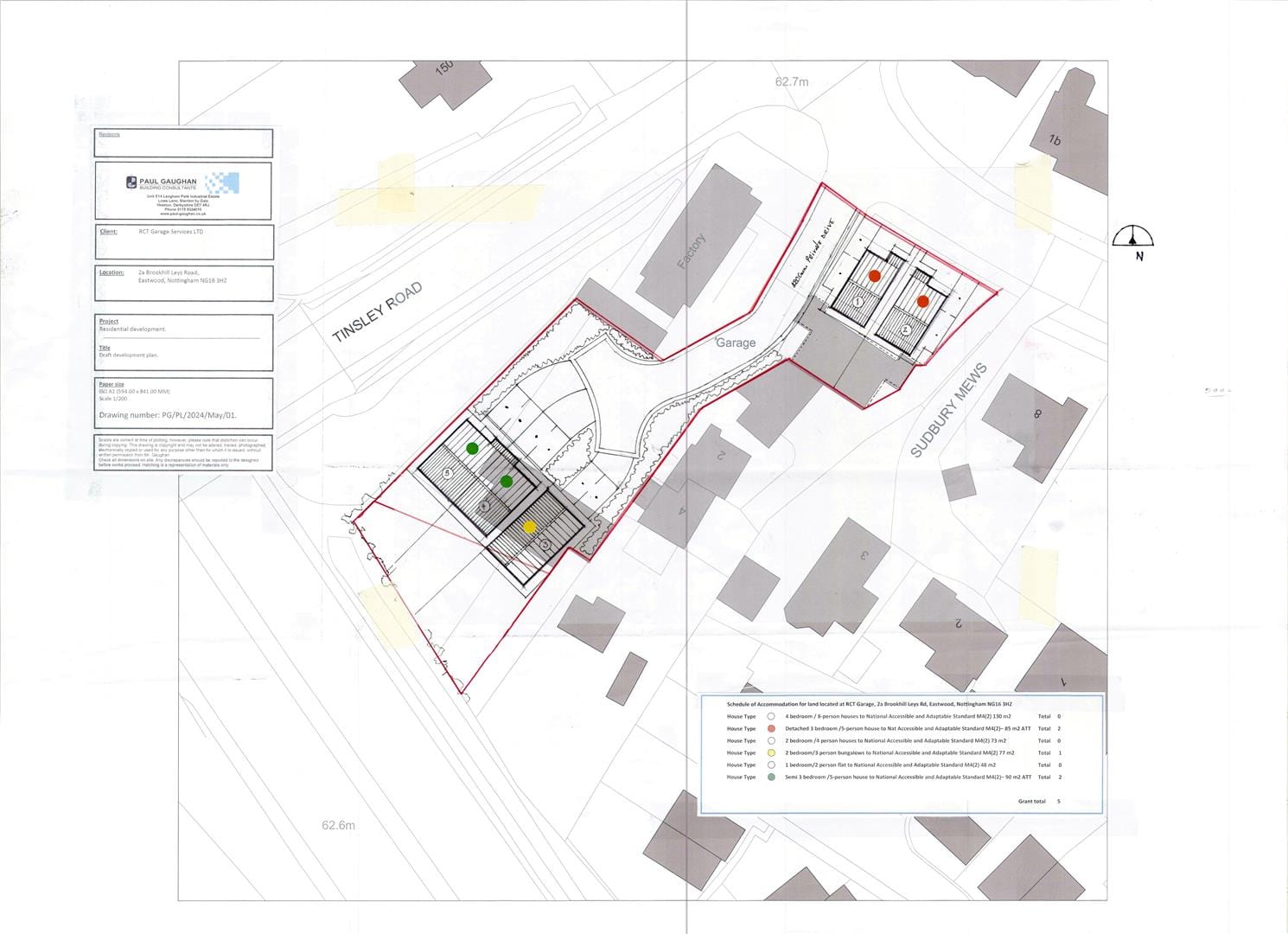Click the Revisions heading in title block
The width and height of the screenshot is (1288, 934).
point(110,135)
